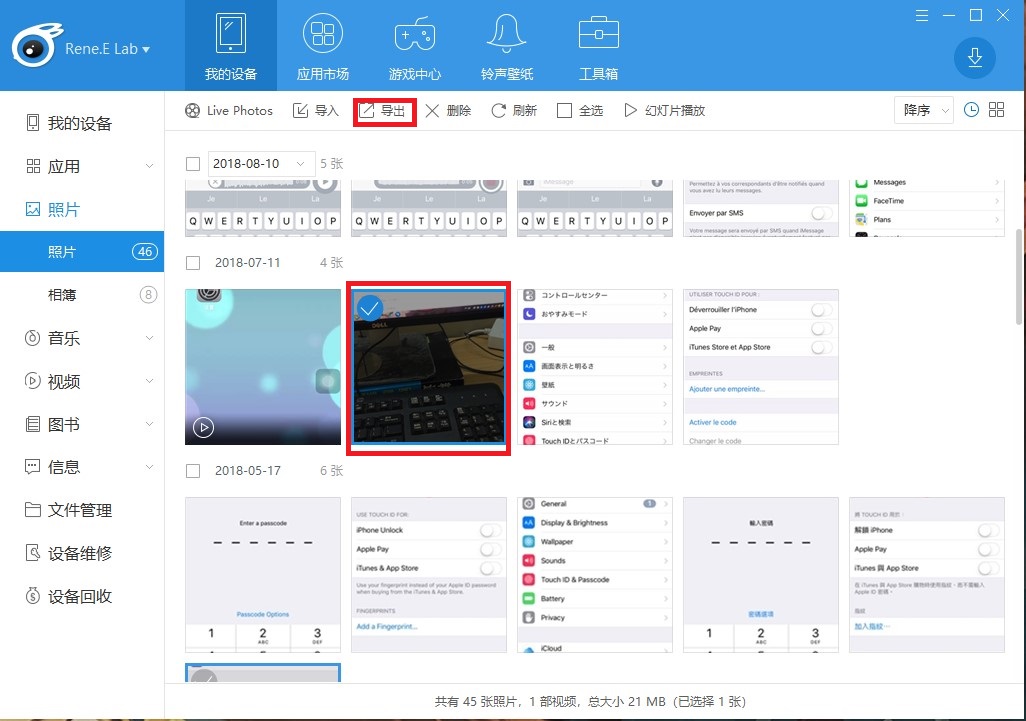
Task: Open the 2018-08-10 date dropdown
Action: click(261, 164)
